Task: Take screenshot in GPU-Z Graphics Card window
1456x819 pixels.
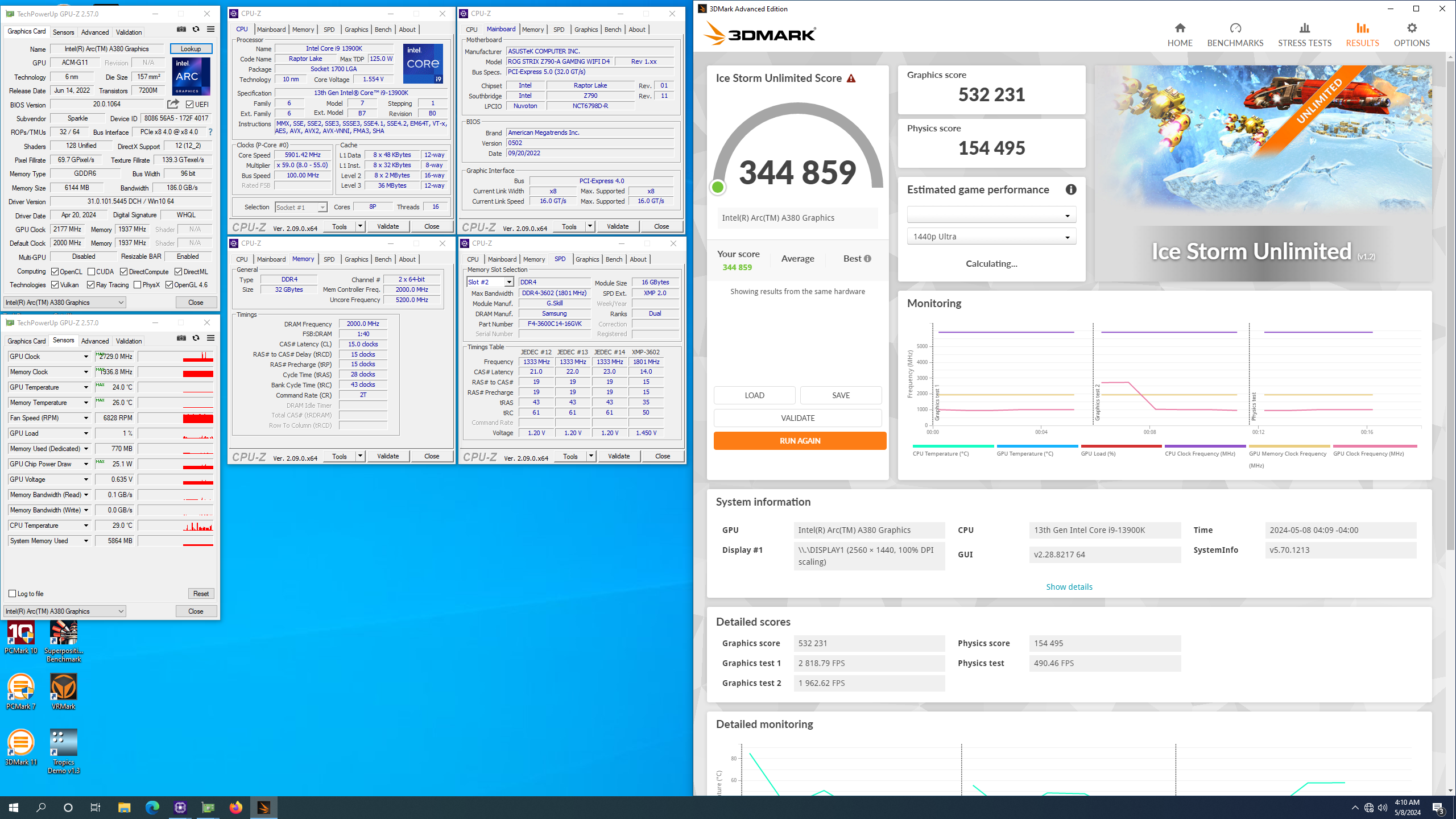Action: pyautogui.click(x=181, y=30)
